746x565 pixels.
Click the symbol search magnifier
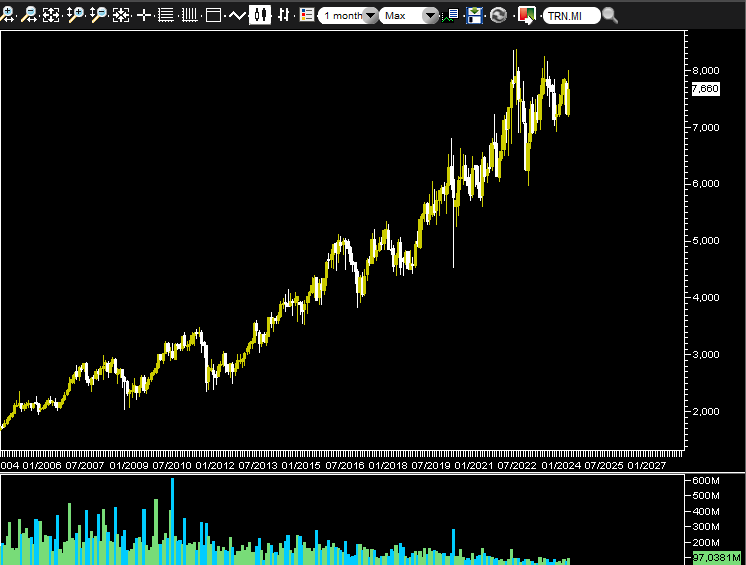point(610,16)
